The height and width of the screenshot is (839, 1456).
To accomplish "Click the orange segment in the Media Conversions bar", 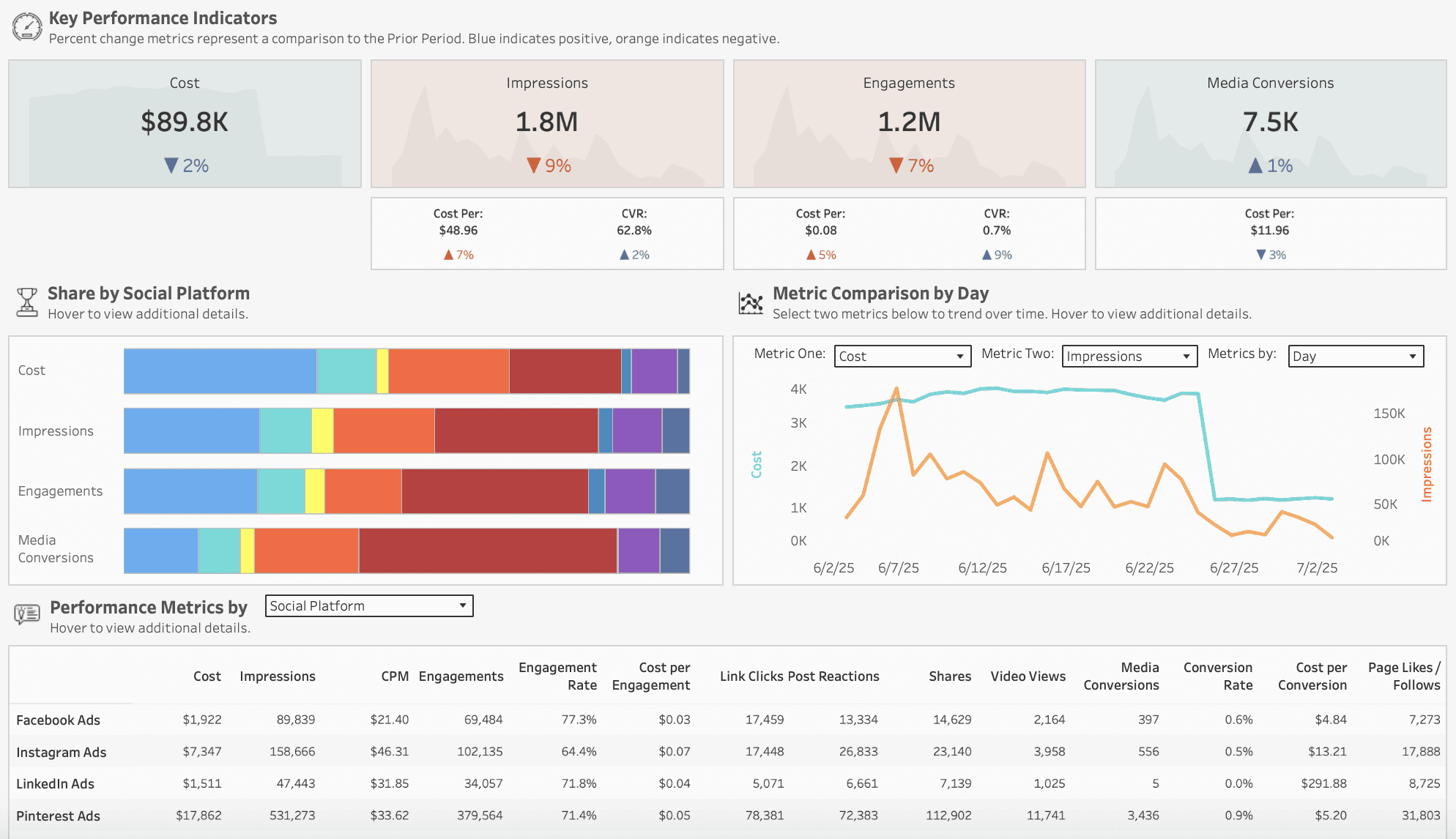I will (307, 551).
